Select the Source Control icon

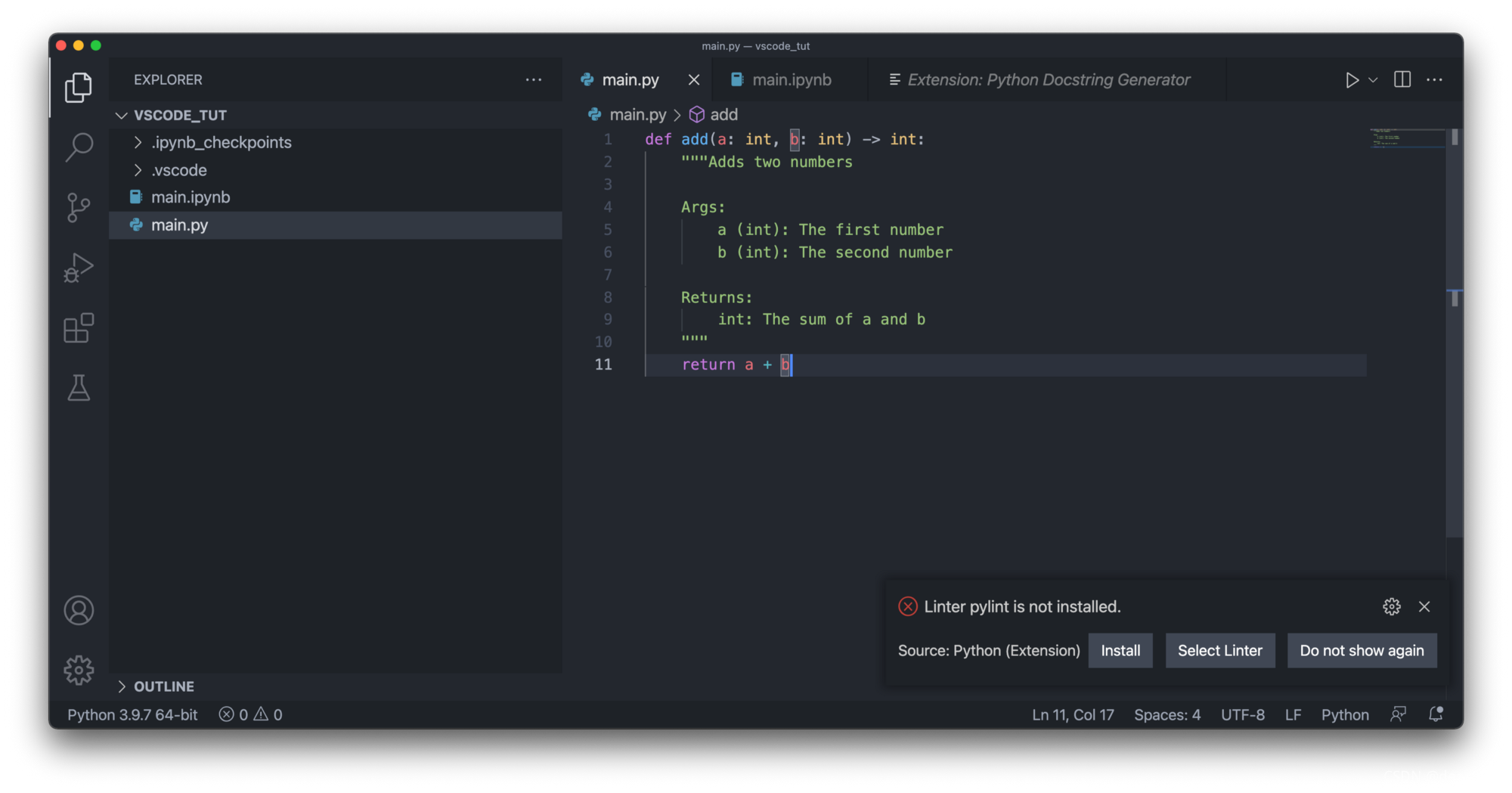tap(79, 207)
